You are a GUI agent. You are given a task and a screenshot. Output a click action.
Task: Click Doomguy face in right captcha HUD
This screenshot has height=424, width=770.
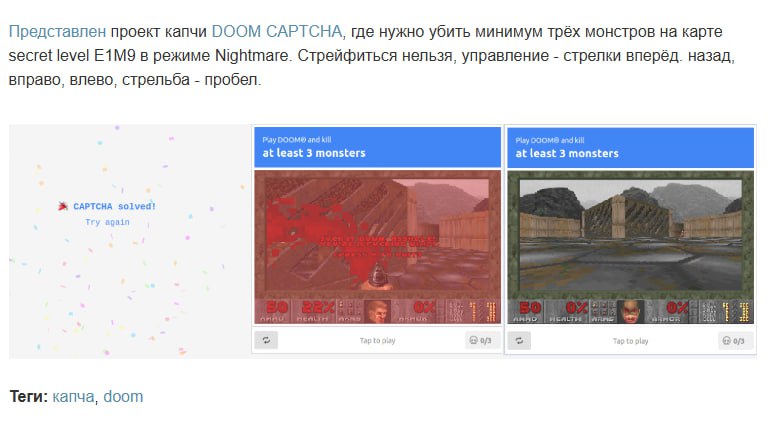[x=631, y=312]
